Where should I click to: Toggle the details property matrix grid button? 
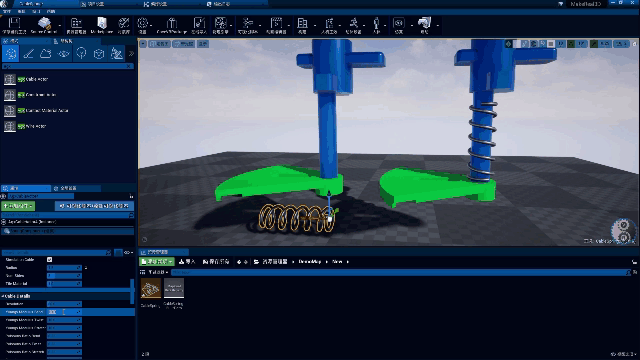point(118,253)
